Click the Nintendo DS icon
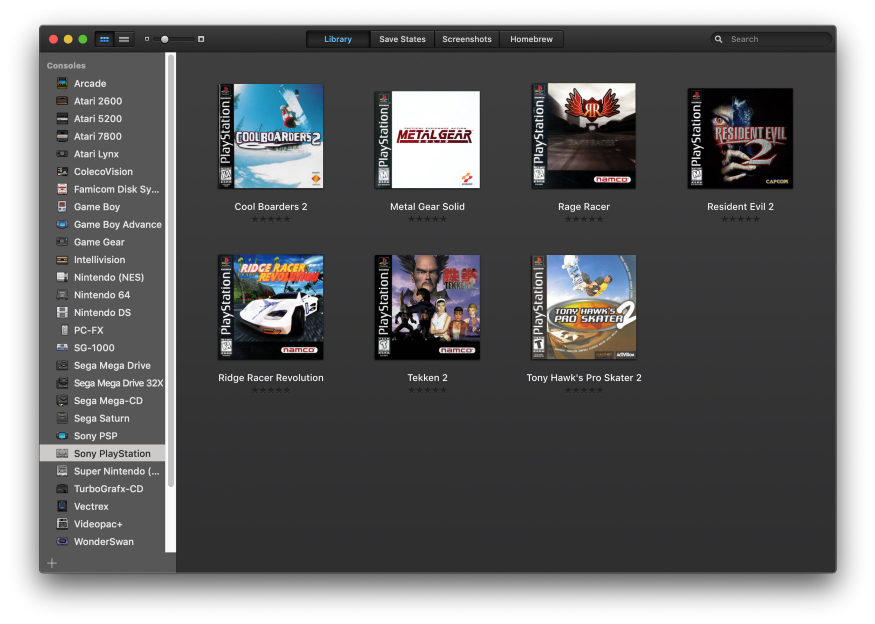875x624 pixels. tap(62, 313)
